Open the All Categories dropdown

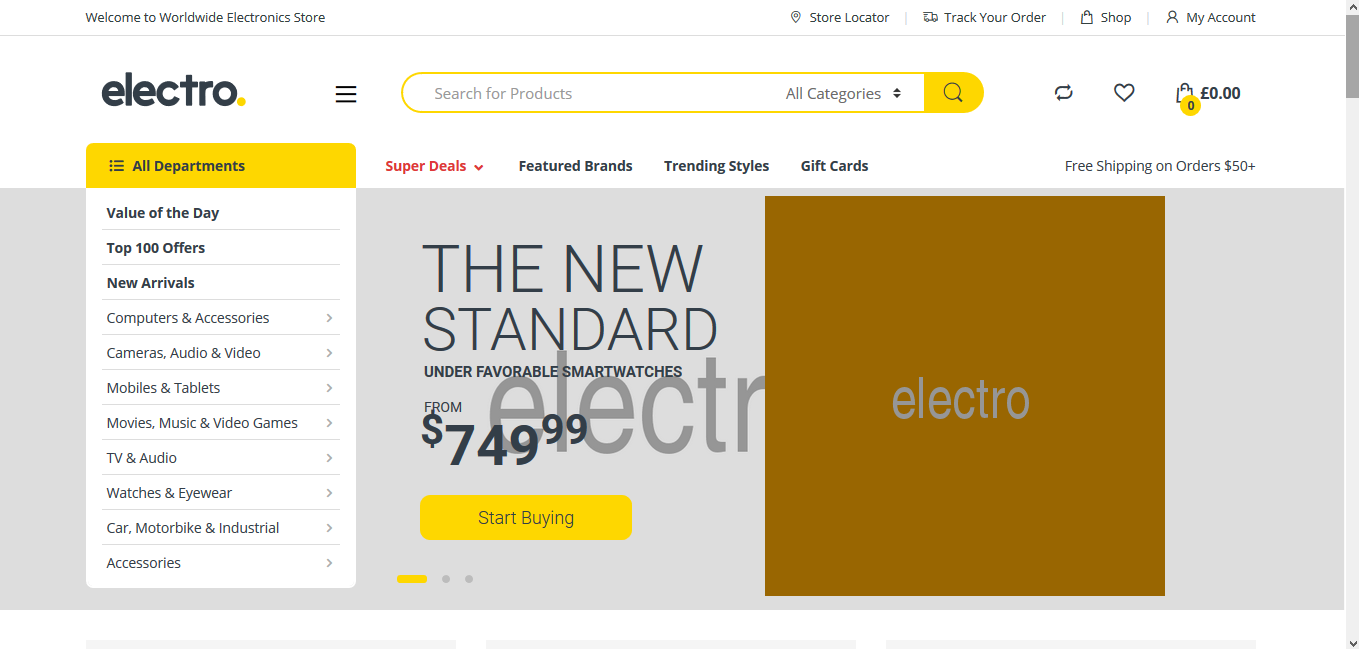pos(844,93)
